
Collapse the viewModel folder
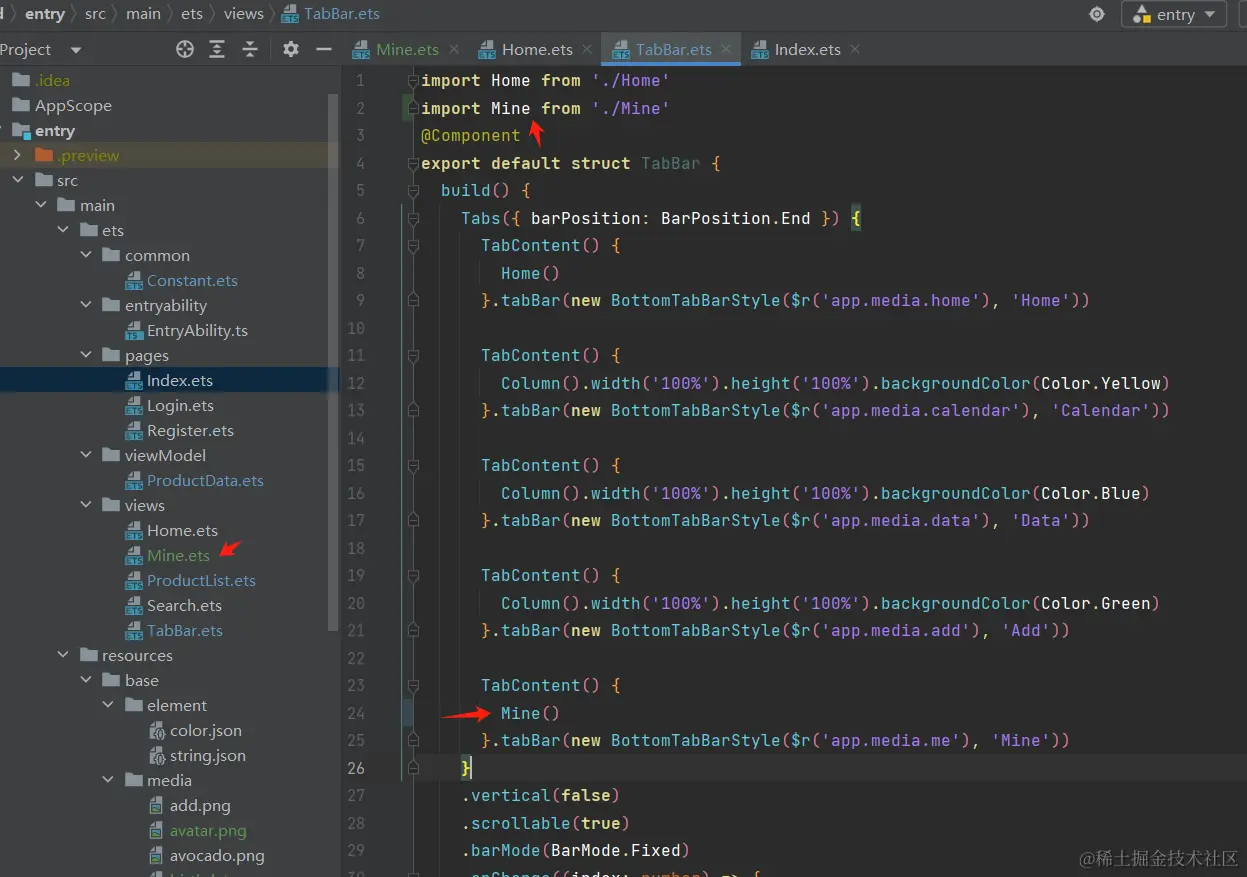pyautogui.click(x=87, y=455)
